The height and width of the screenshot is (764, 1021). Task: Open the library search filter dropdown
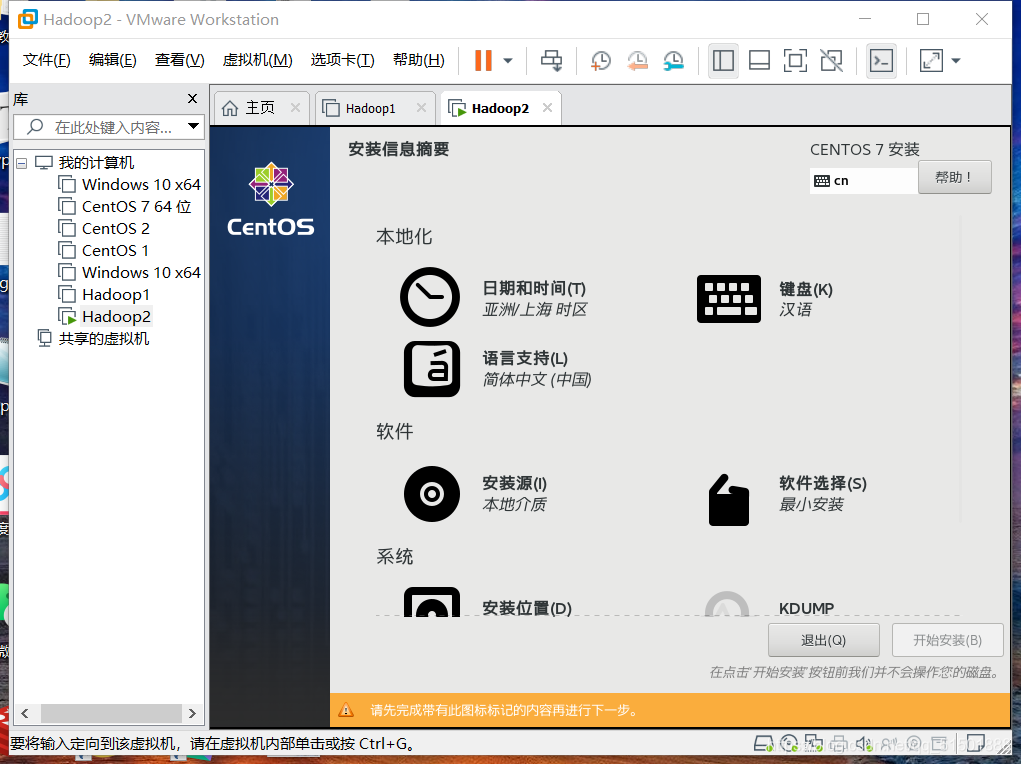193,126
